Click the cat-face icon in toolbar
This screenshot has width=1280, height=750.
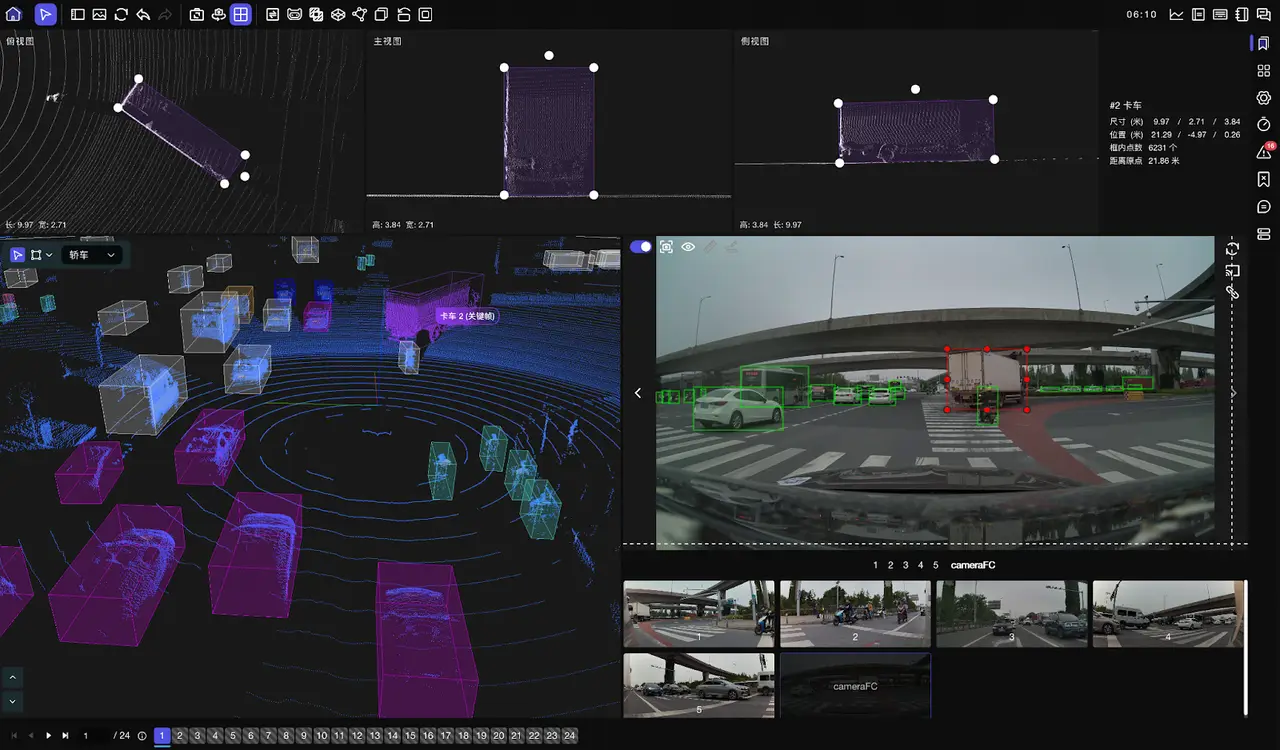click(294, 15)
